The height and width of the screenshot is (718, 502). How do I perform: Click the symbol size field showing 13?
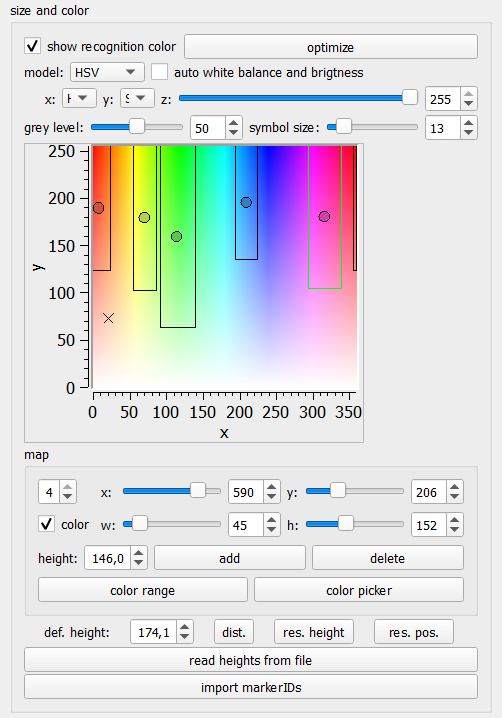pos(442,128)
